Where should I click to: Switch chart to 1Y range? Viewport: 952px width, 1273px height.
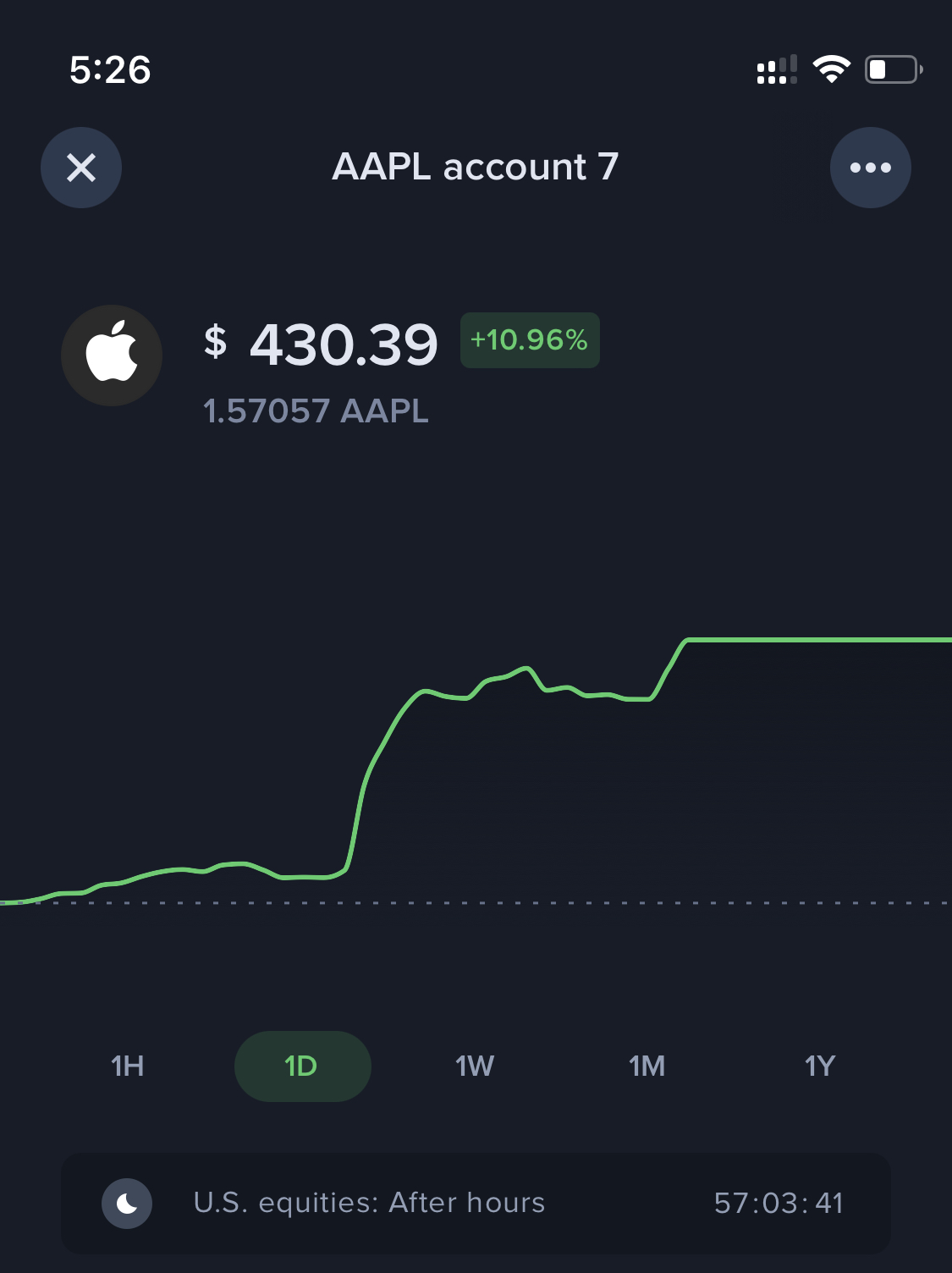(820, 1066)
